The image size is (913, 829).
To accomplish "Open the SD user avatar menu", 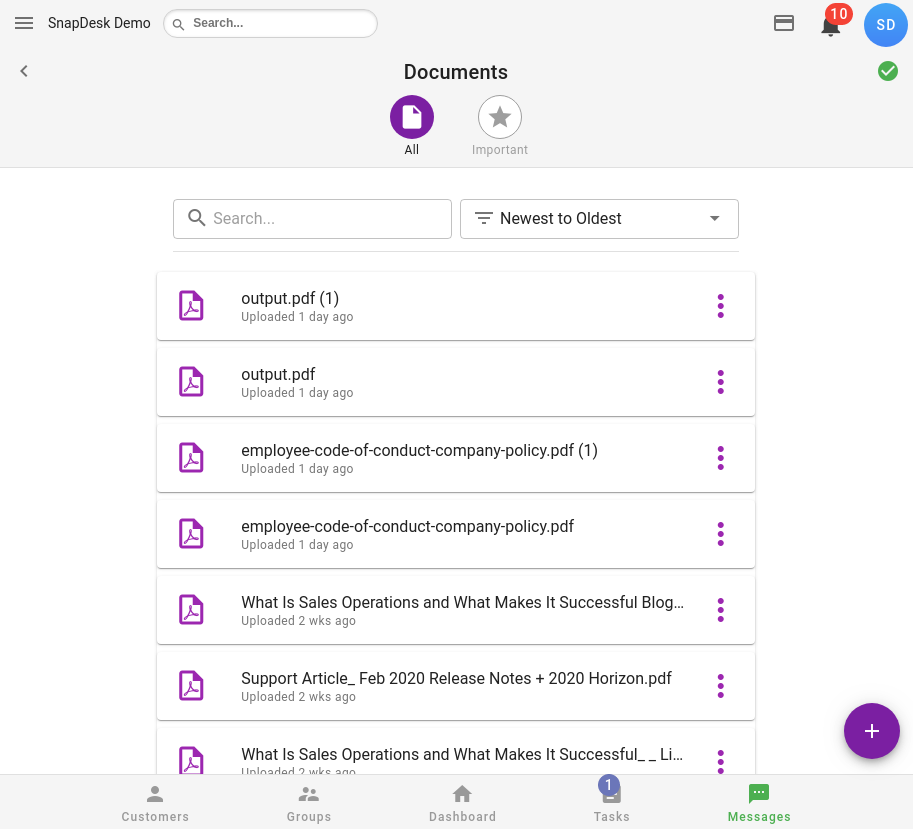I will 886,24.
